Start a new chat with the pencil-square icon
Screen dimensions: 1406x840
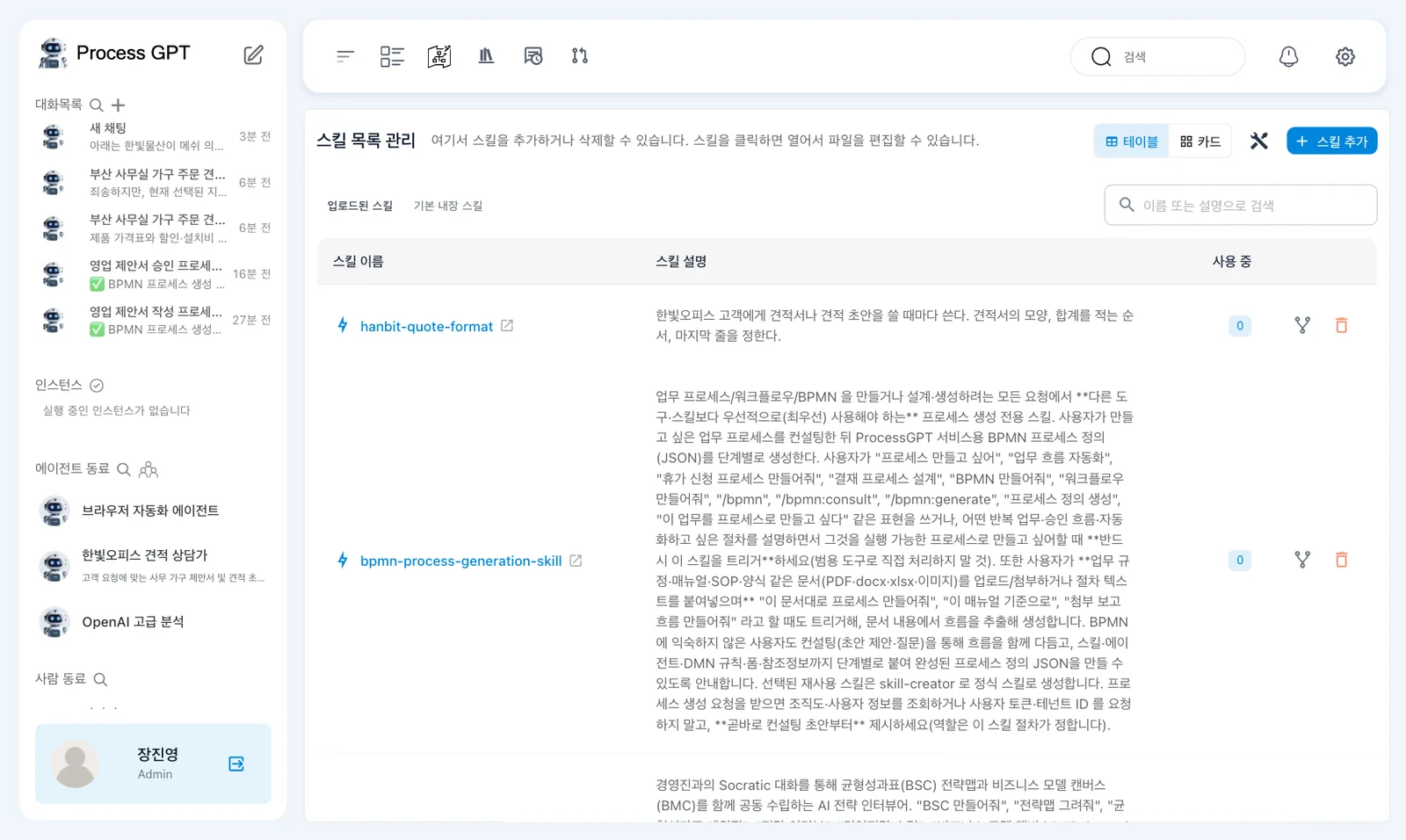253,54
